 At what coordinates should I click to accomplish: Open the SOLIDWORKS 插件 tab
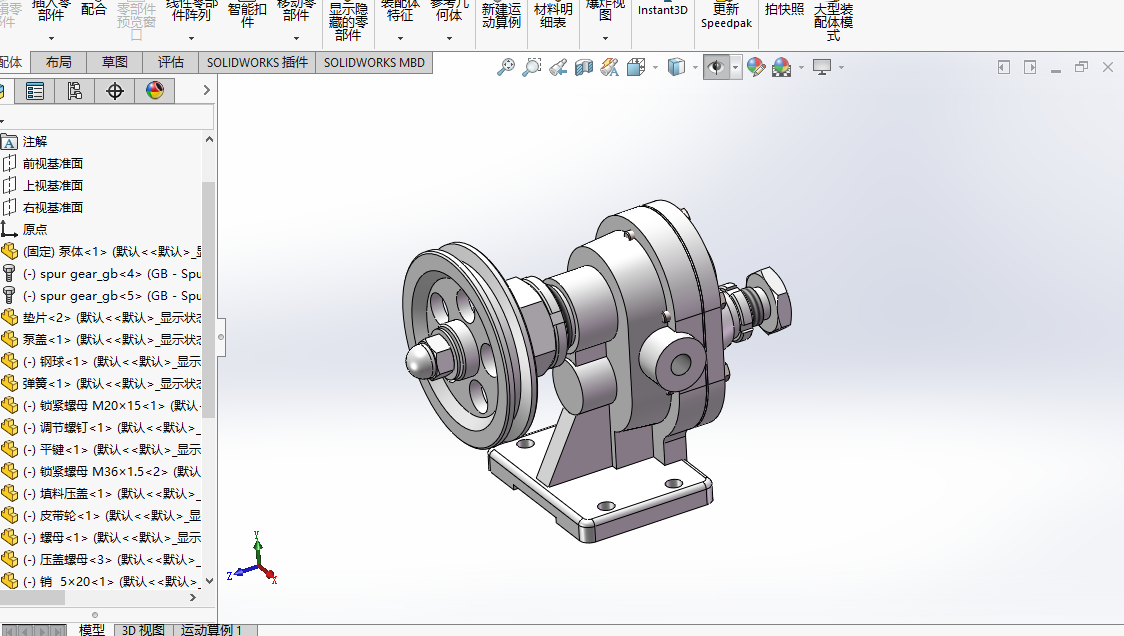pyautogui.click(x=257, y=62)
